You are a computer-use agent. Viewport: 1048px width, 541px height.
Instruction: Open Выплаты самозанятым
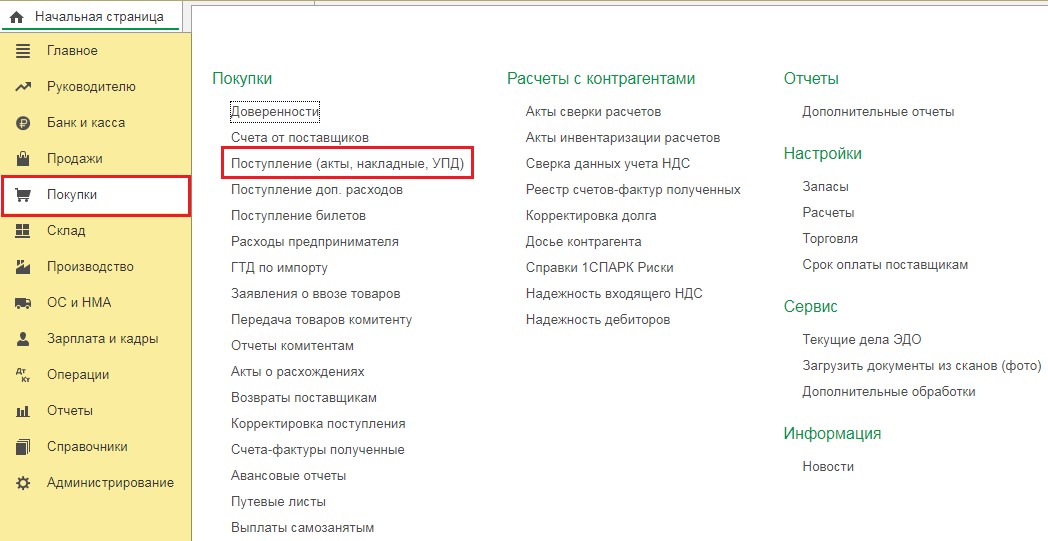point(303,528)
